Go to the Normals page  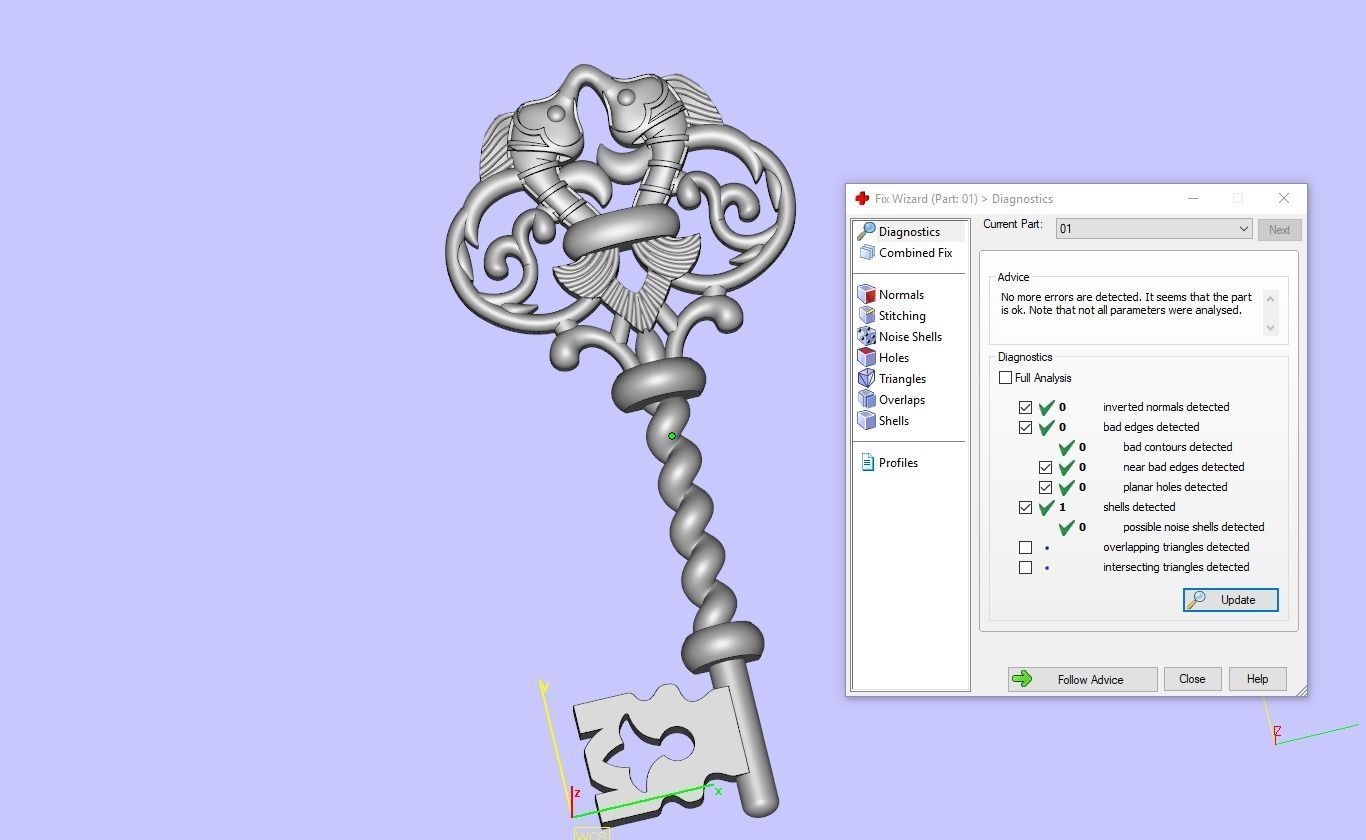point(901,295)
